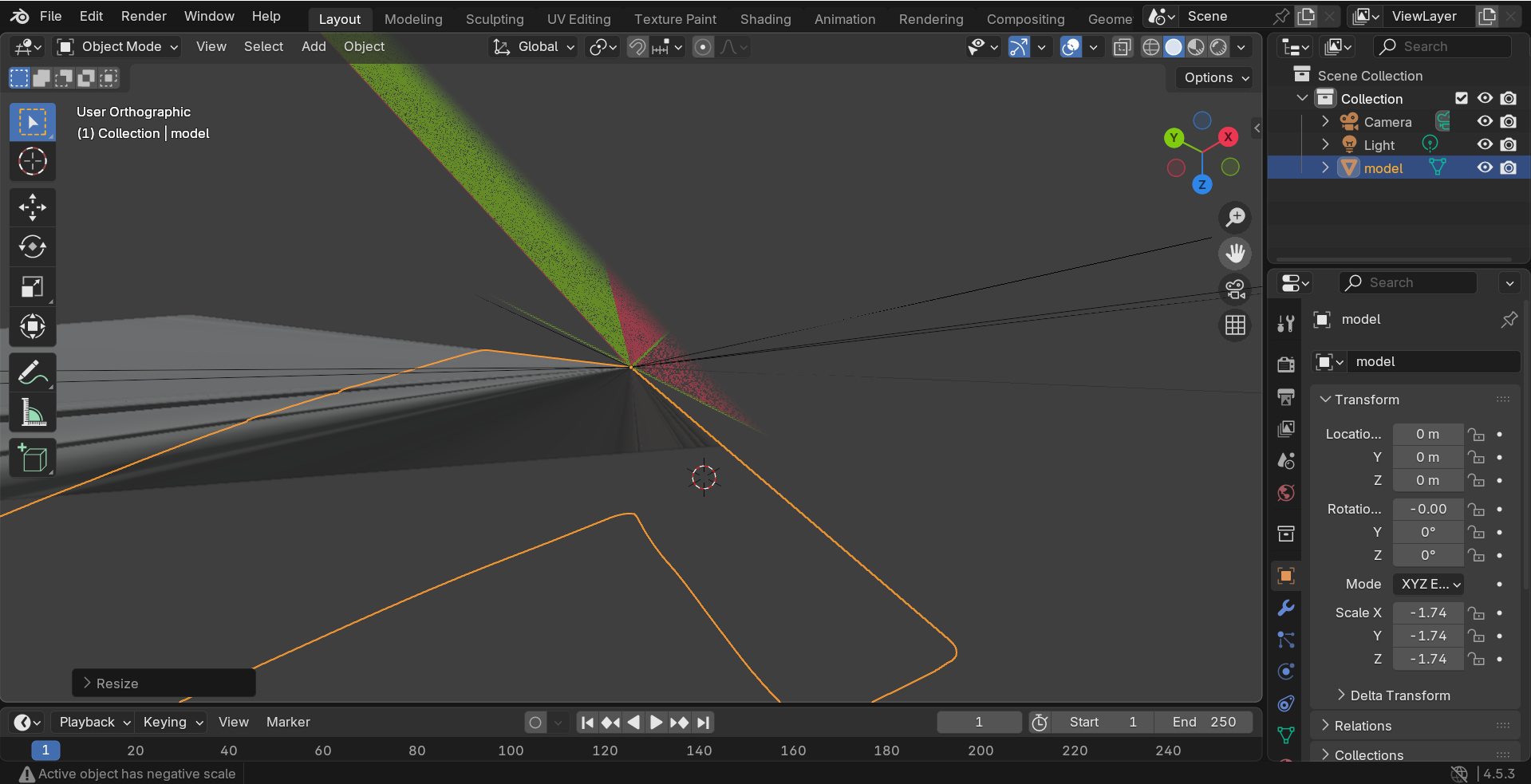The height and width of the screenshot is (784, 1531).
Task: Jump to the timeline end frame
Action: 702,723
